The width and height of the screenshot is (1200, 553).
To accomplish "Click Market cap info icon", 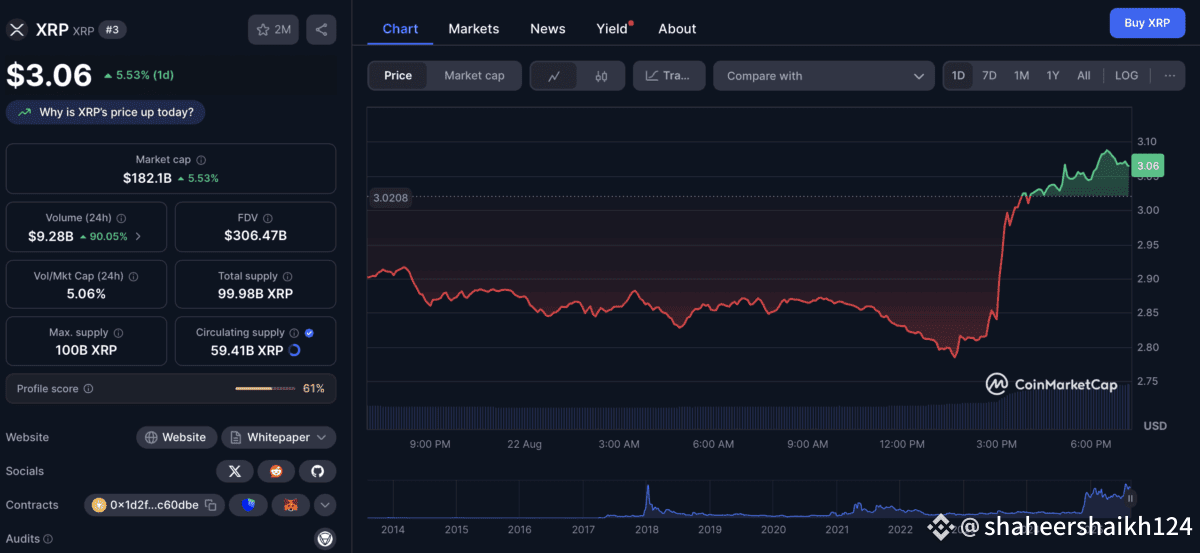I will [201, 160].
